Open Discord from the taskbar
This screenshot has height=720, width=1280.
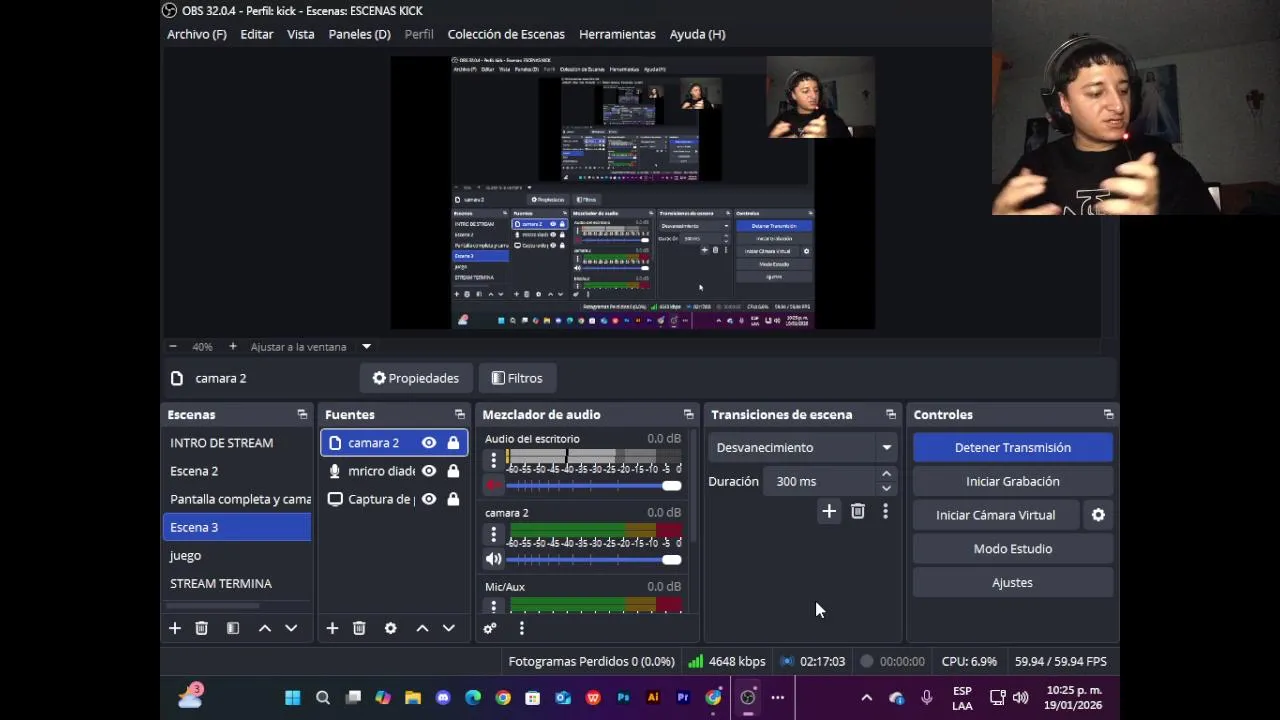coord(443,698)
